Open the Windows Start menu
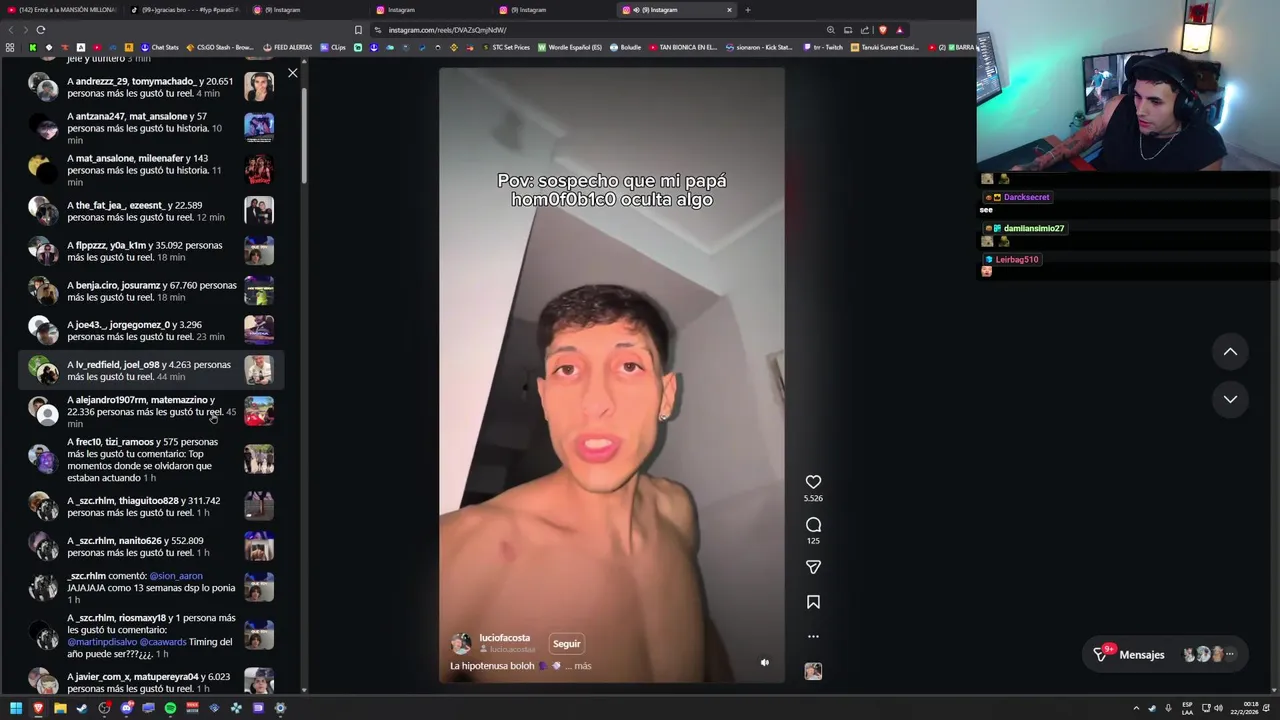The height and width of the screenshot is (720, 1280). [x=16, y=708]
